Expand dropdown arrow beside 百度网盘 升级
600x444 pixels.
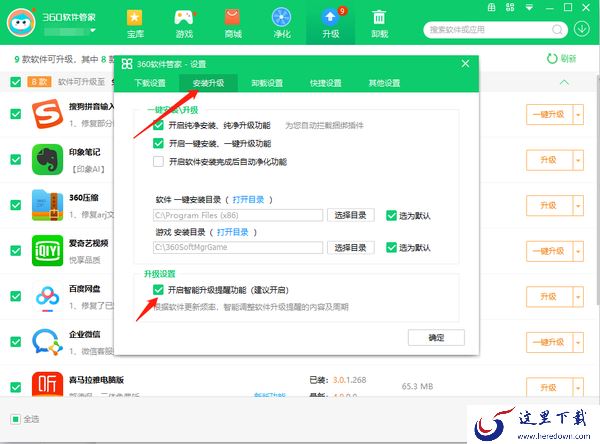click(x=578, y=297)
